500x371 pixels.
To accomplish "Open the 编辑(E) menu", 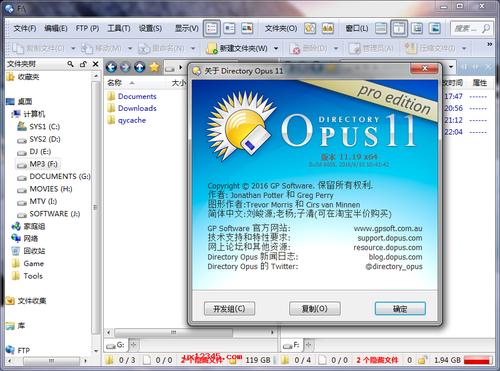I will (x=56, y=28).
